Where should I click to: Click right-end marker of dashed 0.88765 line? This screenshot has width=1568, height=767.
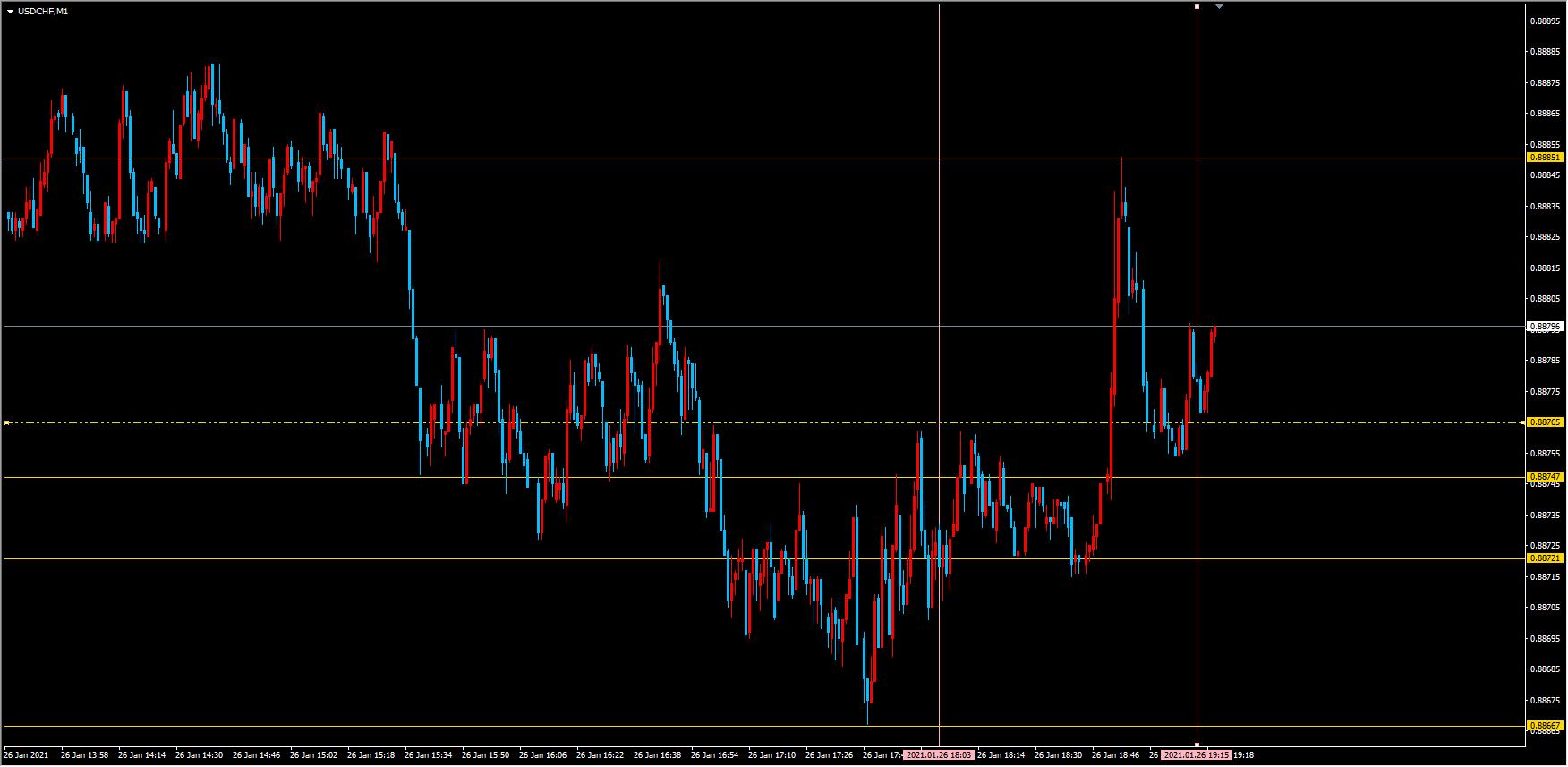(1523, 422)
